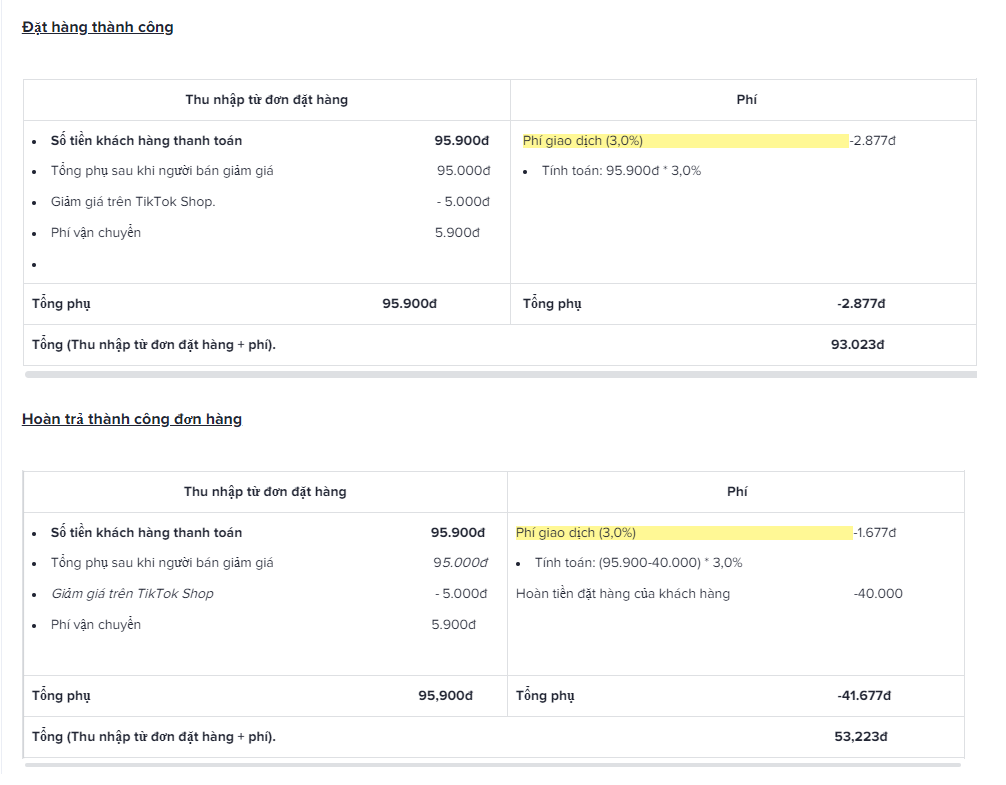The width and height of the screenshot is (1006, 785).
Task: Click calculation line "Tính toán: 95.900đ * 3,0%"
Action: (621, 170)
